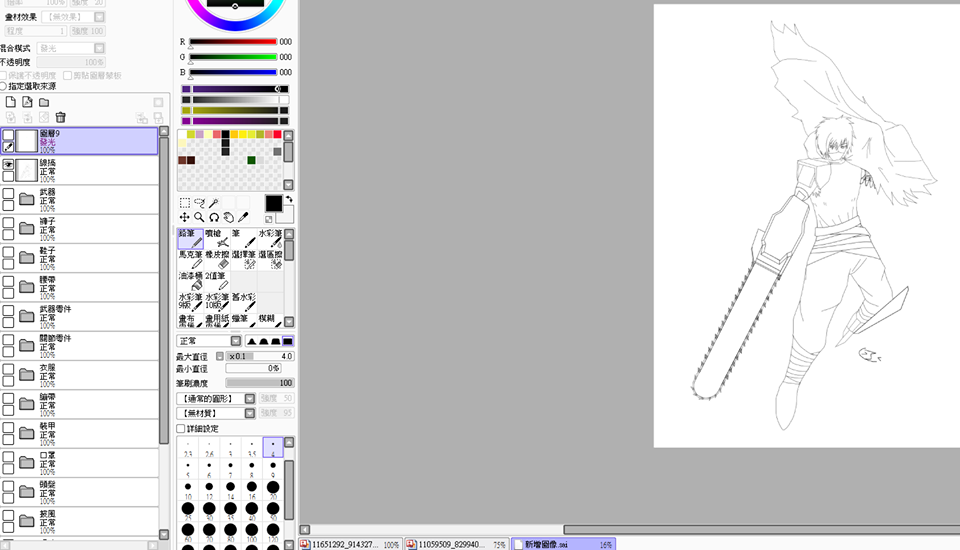Choose the 油漆桶 bucket fill tool
This screenshot has height=550, width=960.
click(x=190, y=281)
